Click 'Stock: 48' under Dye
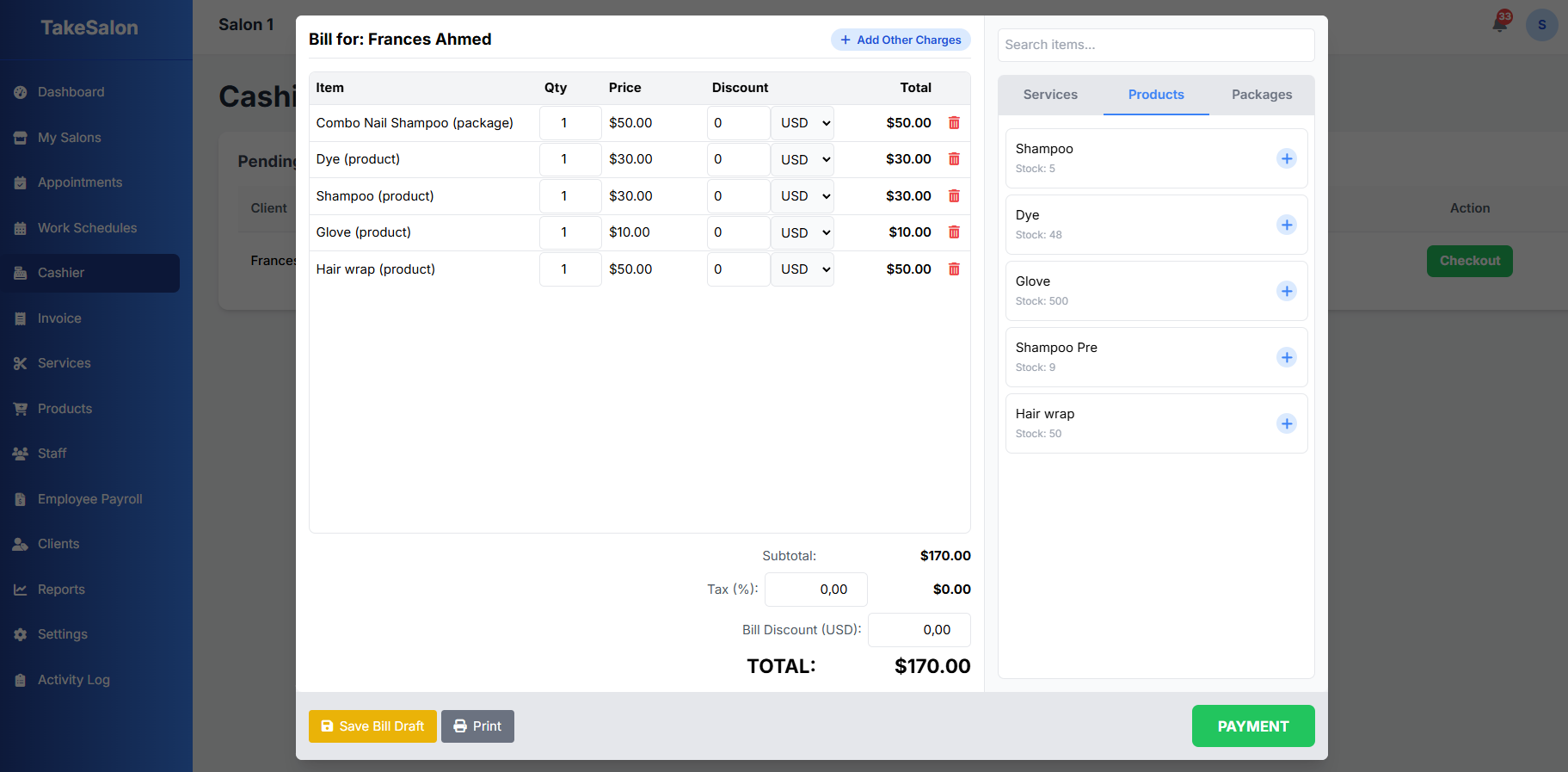 [1038, 235]
